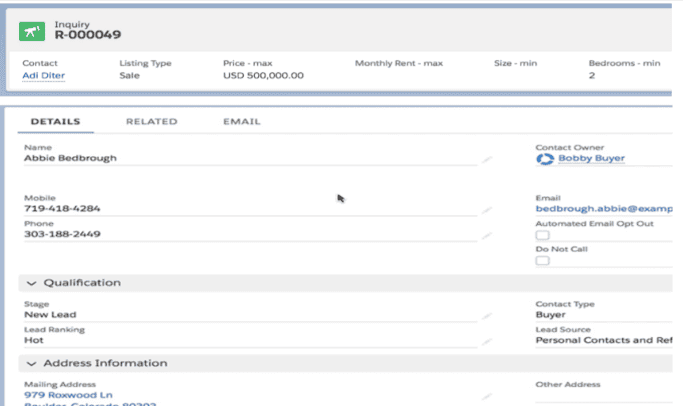683x406 pixels.
Task: Open the Related tab
Action: coord(151,122)
